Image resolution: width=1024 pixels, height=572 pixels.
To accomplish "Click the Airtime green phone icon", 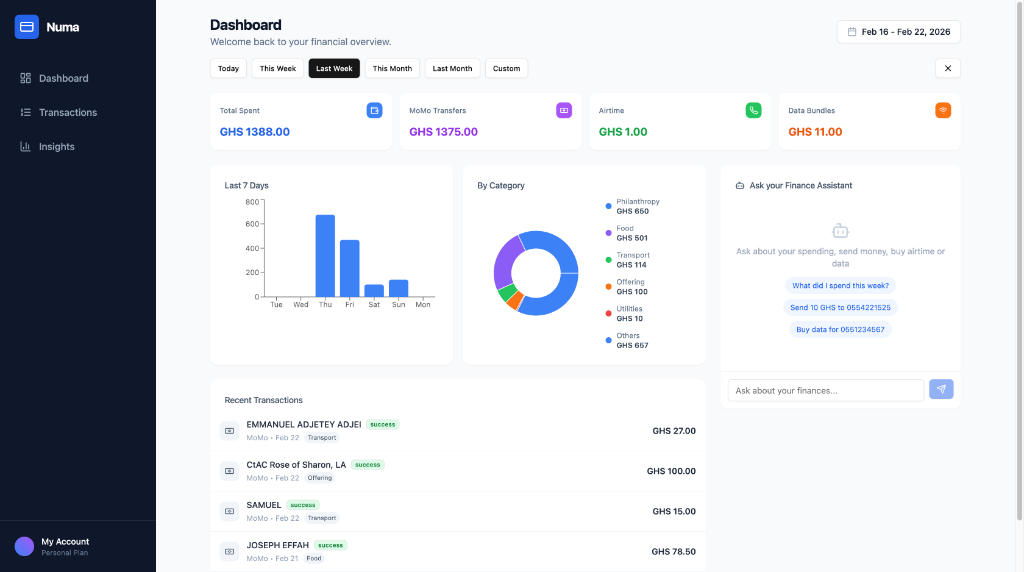I will point(754,110).
